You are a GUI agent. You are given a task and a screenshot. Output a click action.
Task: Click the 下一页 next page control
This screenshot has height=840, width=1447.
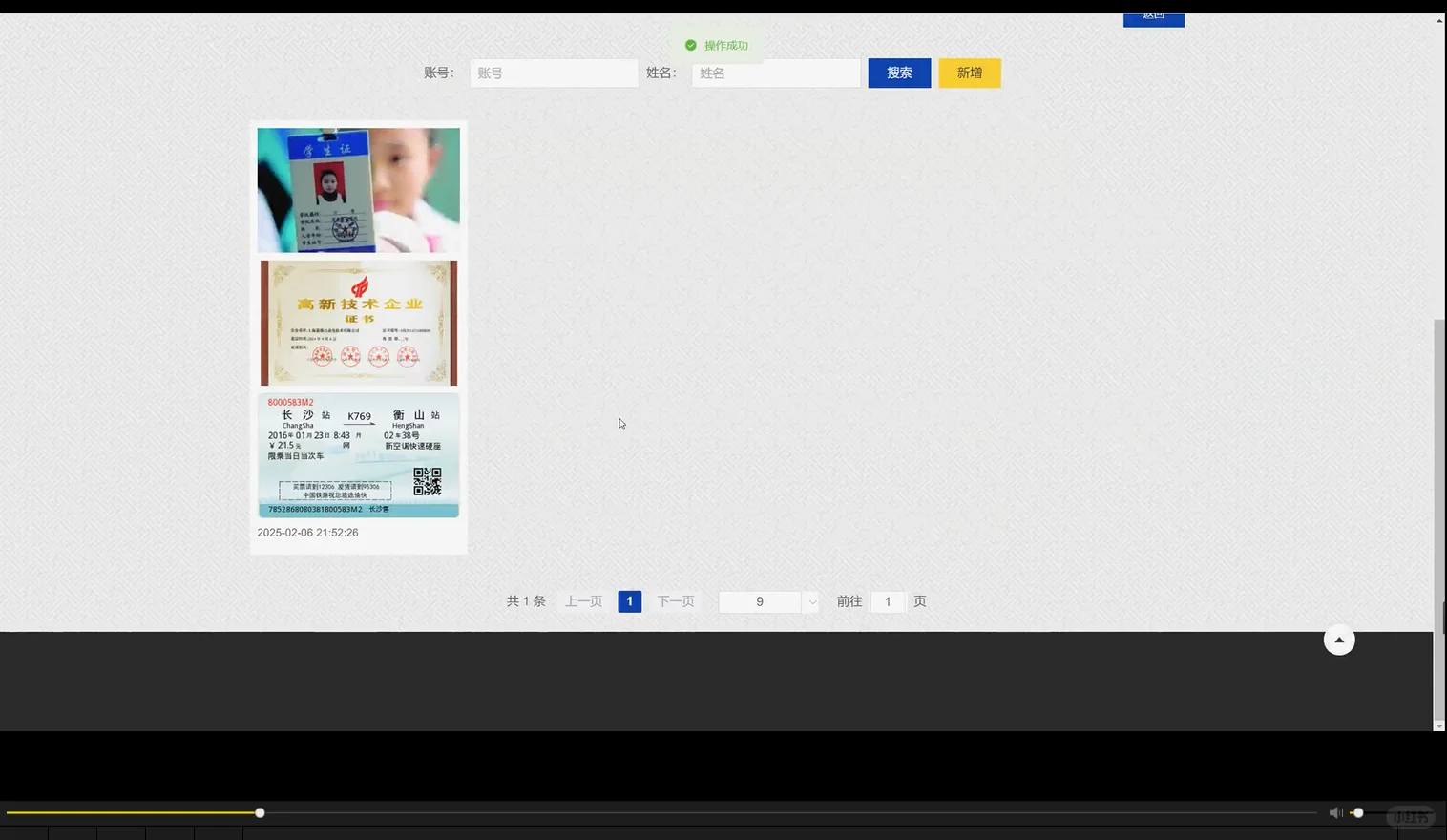pos(675,601)
